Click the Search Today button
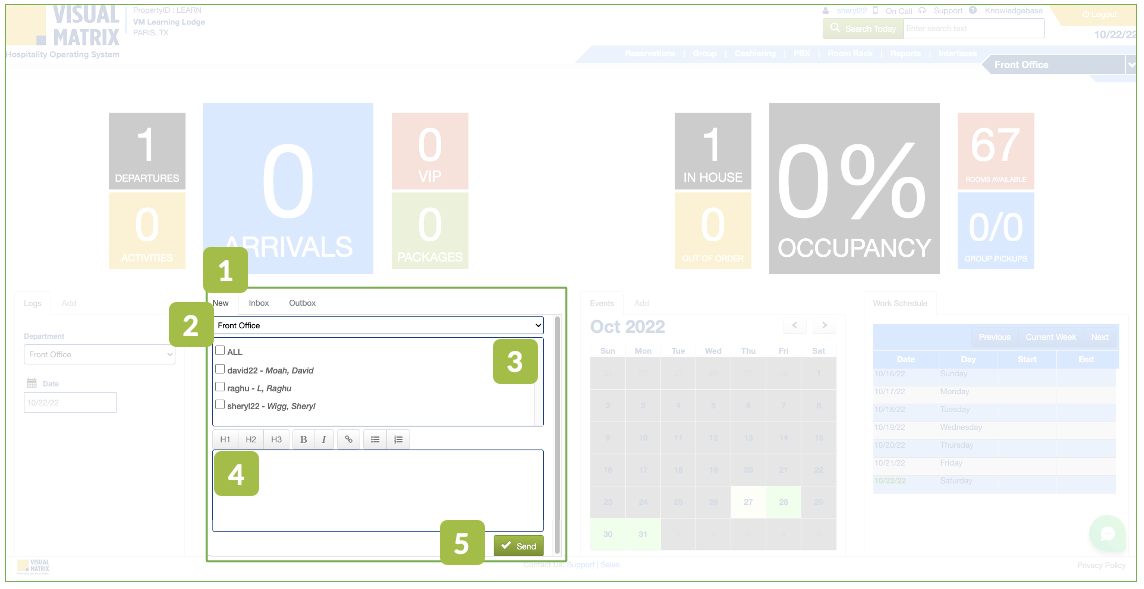Viewport: 1144px width, 589px height. click(862, 29)
